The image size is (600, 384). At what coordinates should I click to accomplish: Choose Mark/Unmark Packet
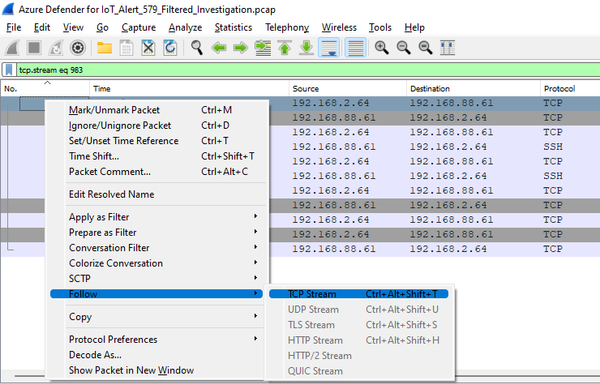[x=157, y=110]
